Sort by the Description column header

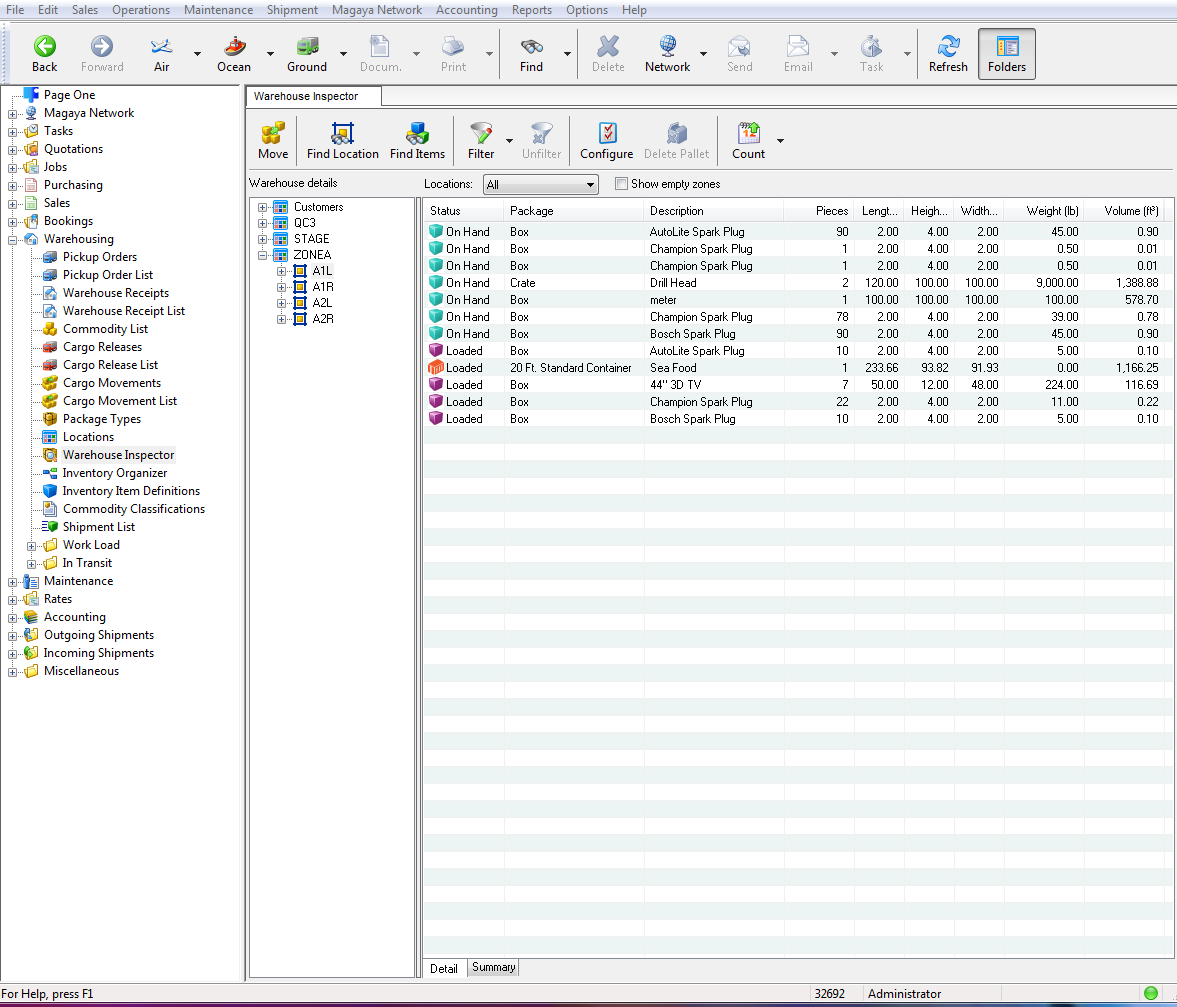tap(713, 211)
